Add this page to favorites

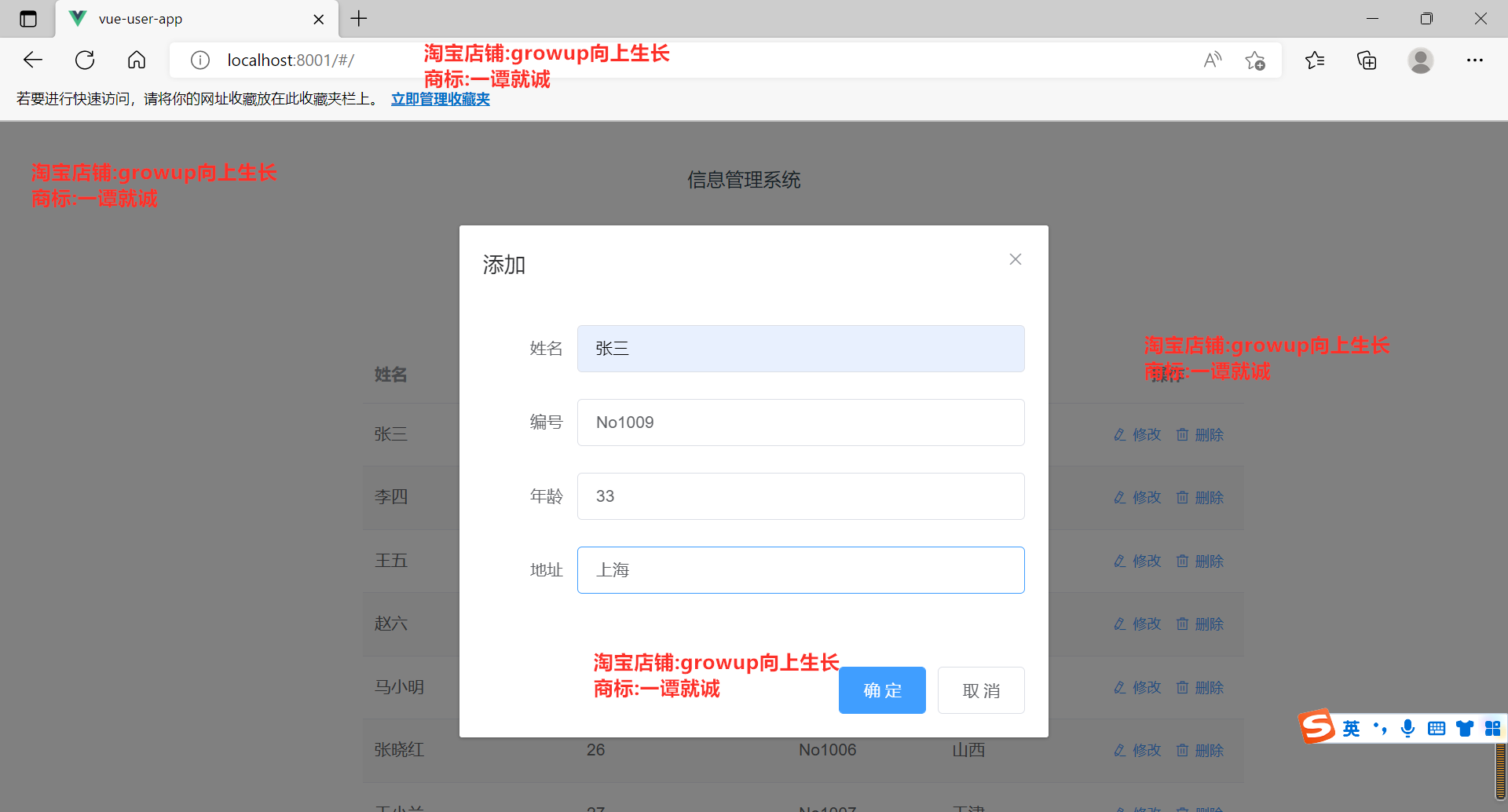point(1255,60)
